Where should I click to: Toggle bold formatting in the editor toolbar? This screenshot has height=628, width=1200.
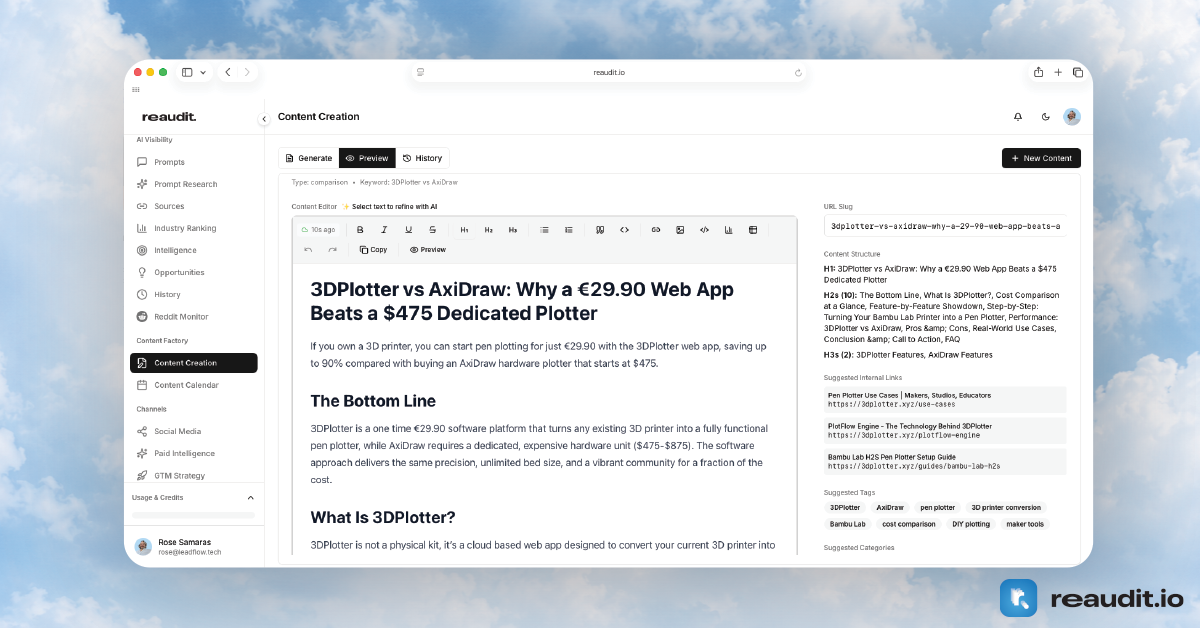coord(360,230)
